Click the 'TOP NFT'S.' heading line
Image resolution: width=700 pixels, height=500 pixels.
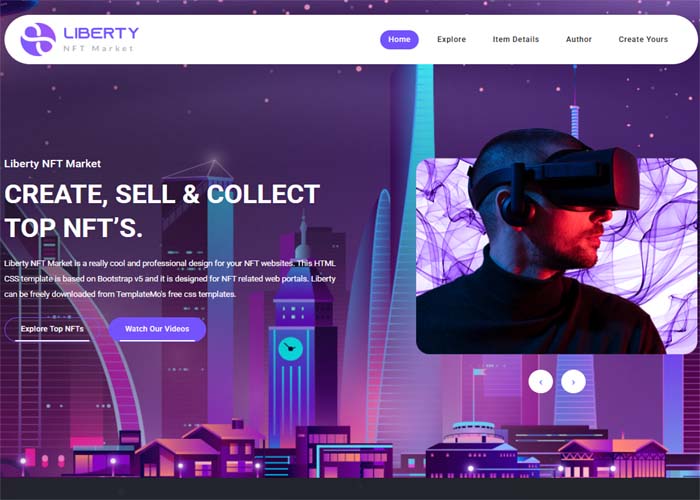click(x=74, y=227)
